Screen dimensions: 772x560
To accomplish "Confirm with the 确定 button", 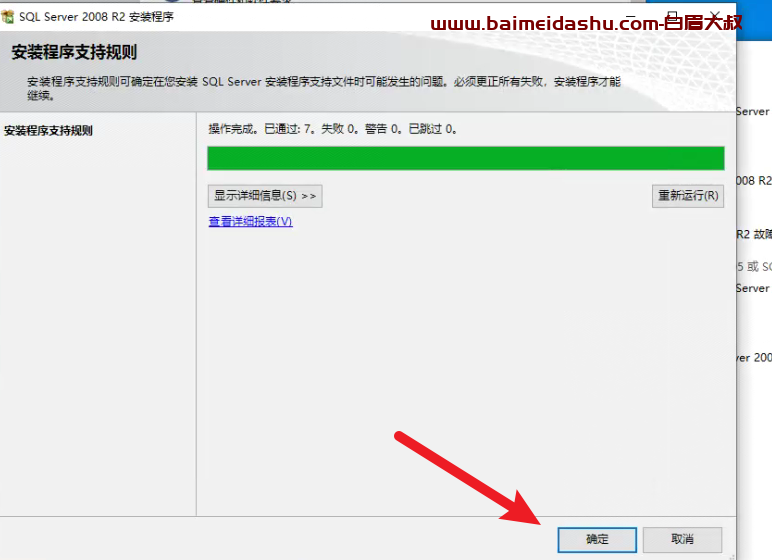I will click(597, 540).
